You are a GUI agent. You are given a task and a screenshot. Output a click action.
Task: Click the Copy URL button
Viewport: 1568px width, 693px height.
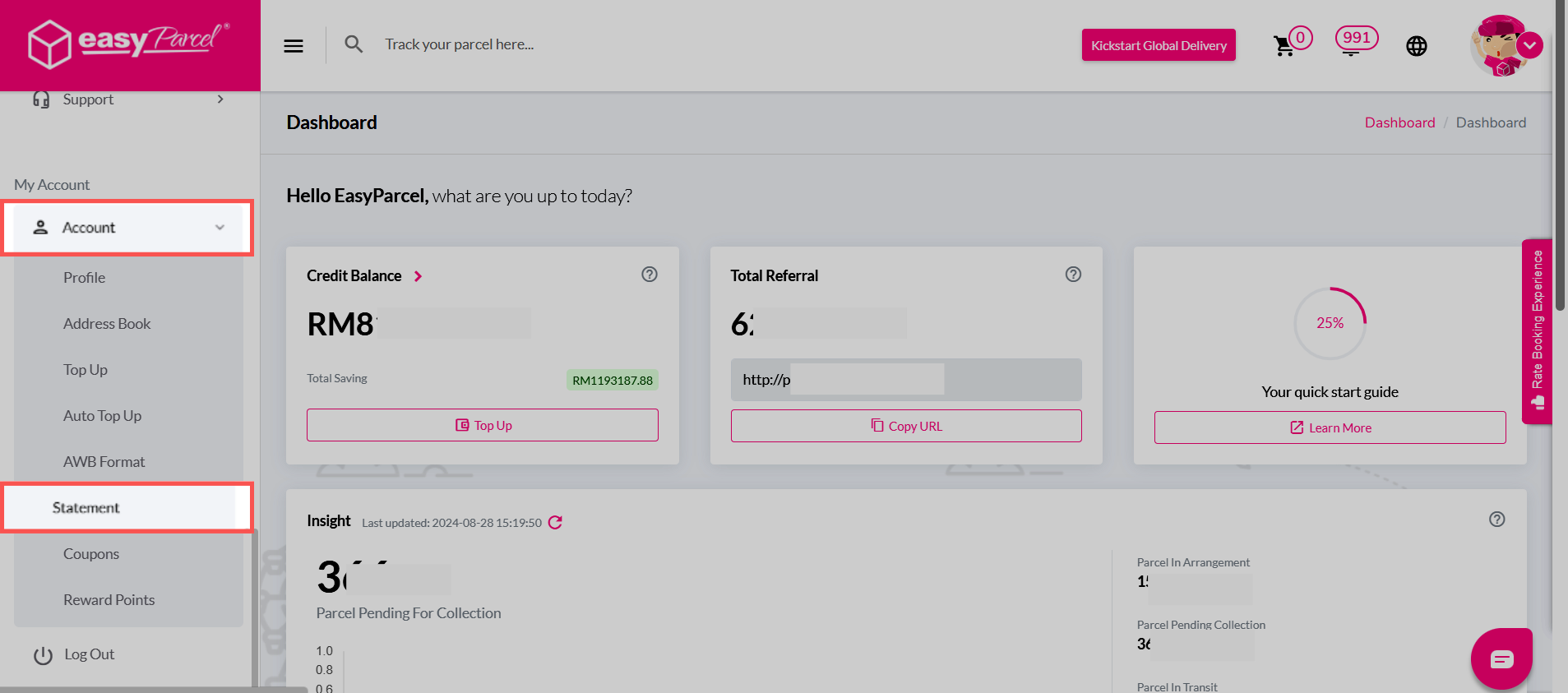[906, 426]
